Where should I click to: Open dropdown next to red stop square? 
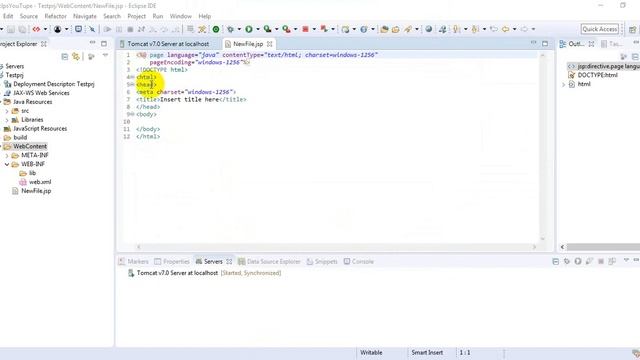point(314,29)
